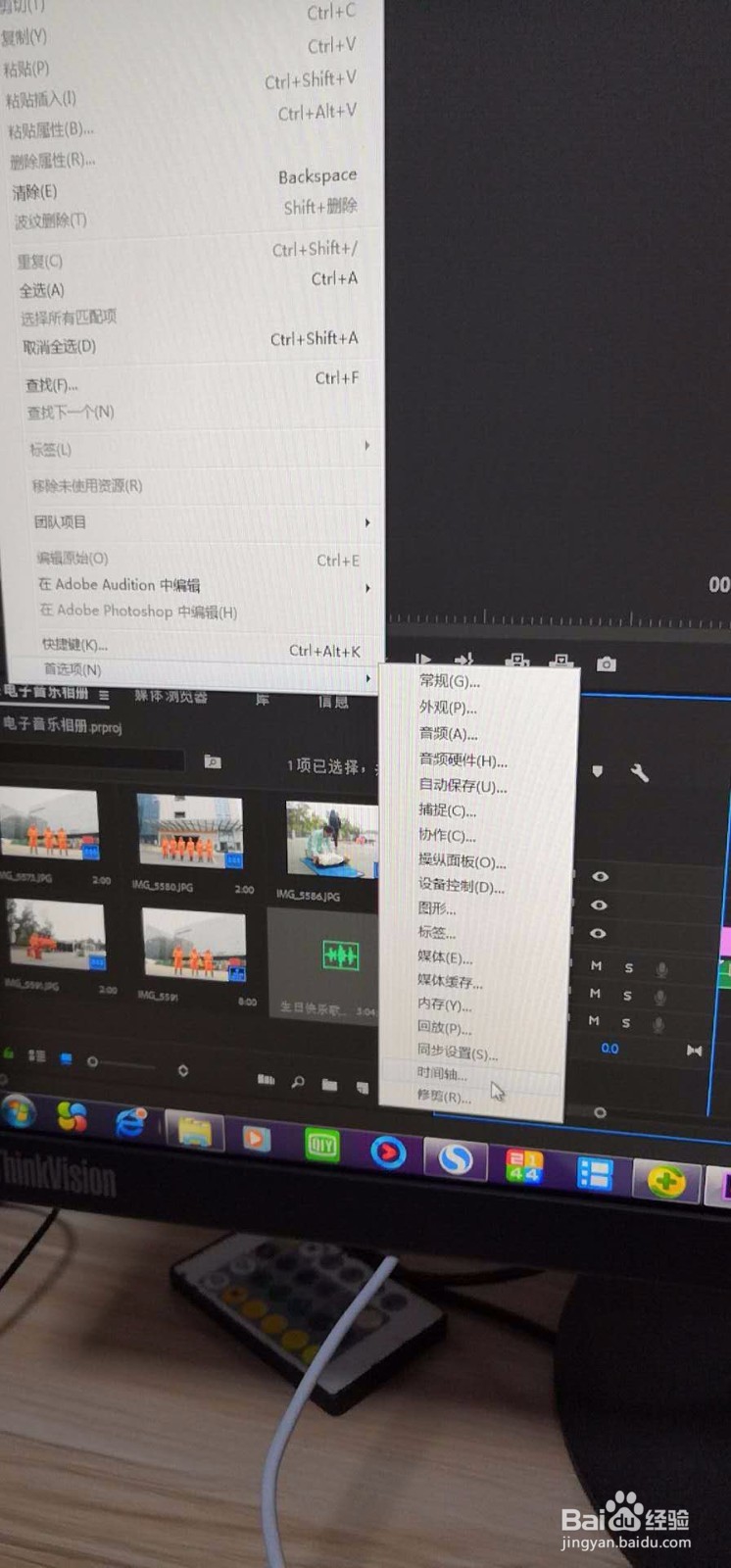Open Sogou browser from taskbar

[455, 1159]
